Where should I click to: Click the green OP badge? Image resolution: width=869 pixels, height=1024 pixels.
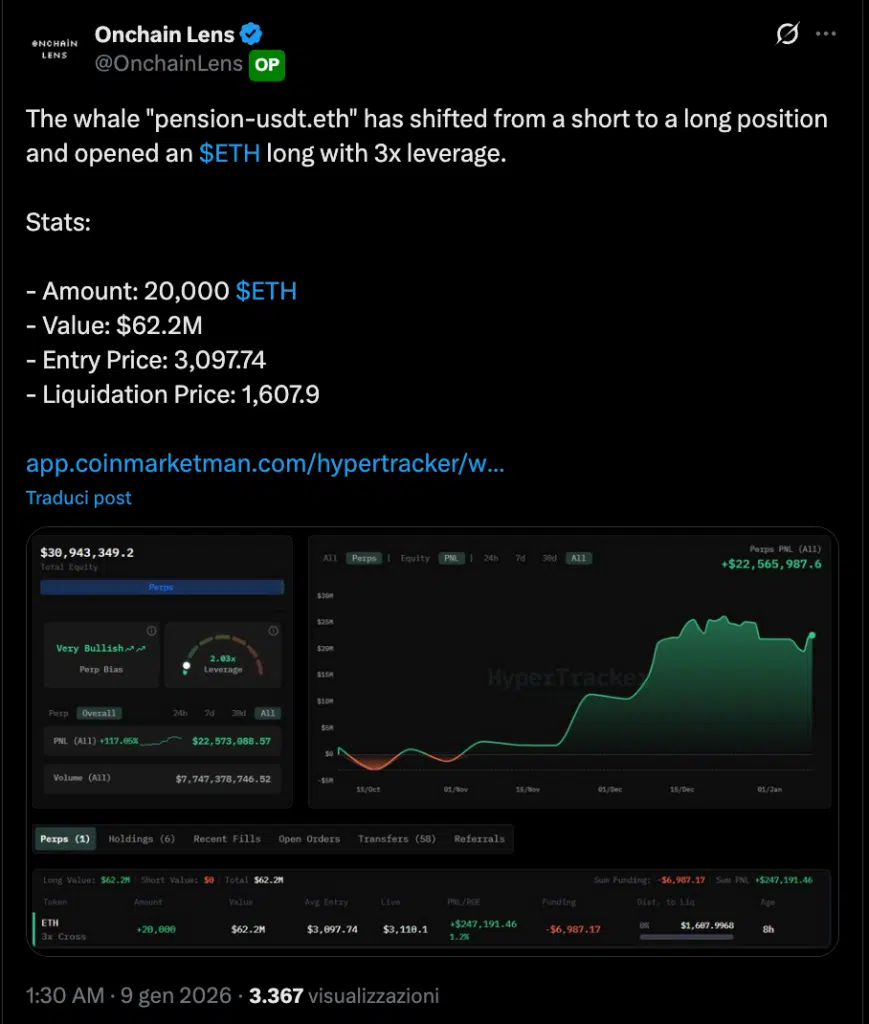265,64
